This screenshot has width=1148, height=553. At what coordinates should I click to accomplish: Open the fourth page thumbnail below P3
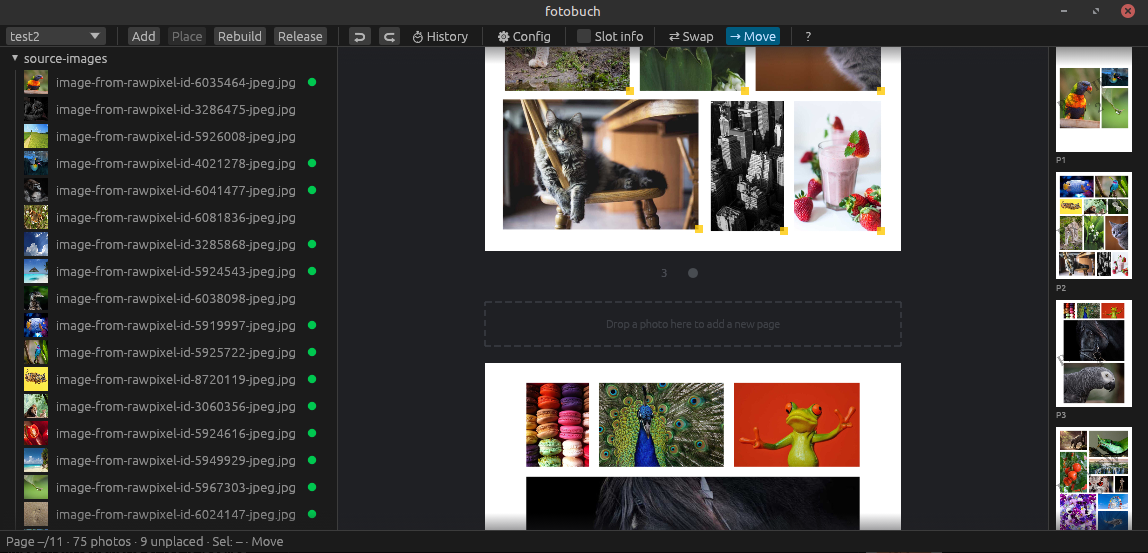pos(1094,479)
